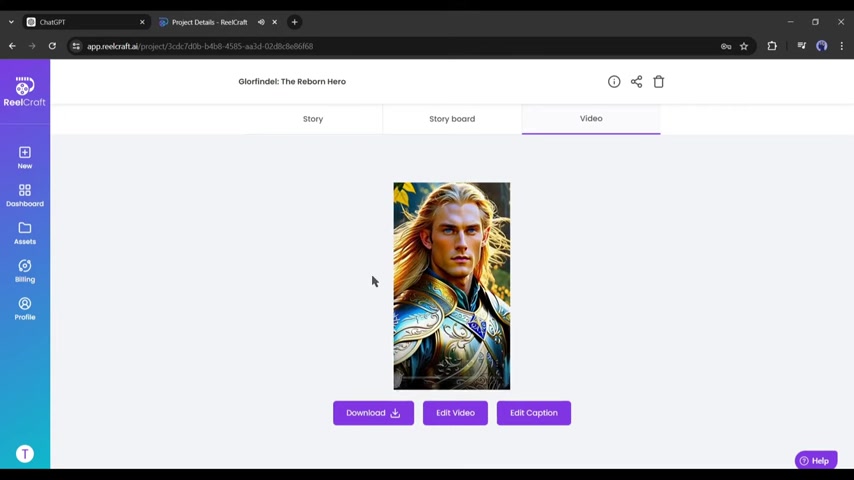Image resolution: width=854 pixels, height=480 pixels.
Task: Open the browser extensions puzzle icon
Action: (772, 46)
